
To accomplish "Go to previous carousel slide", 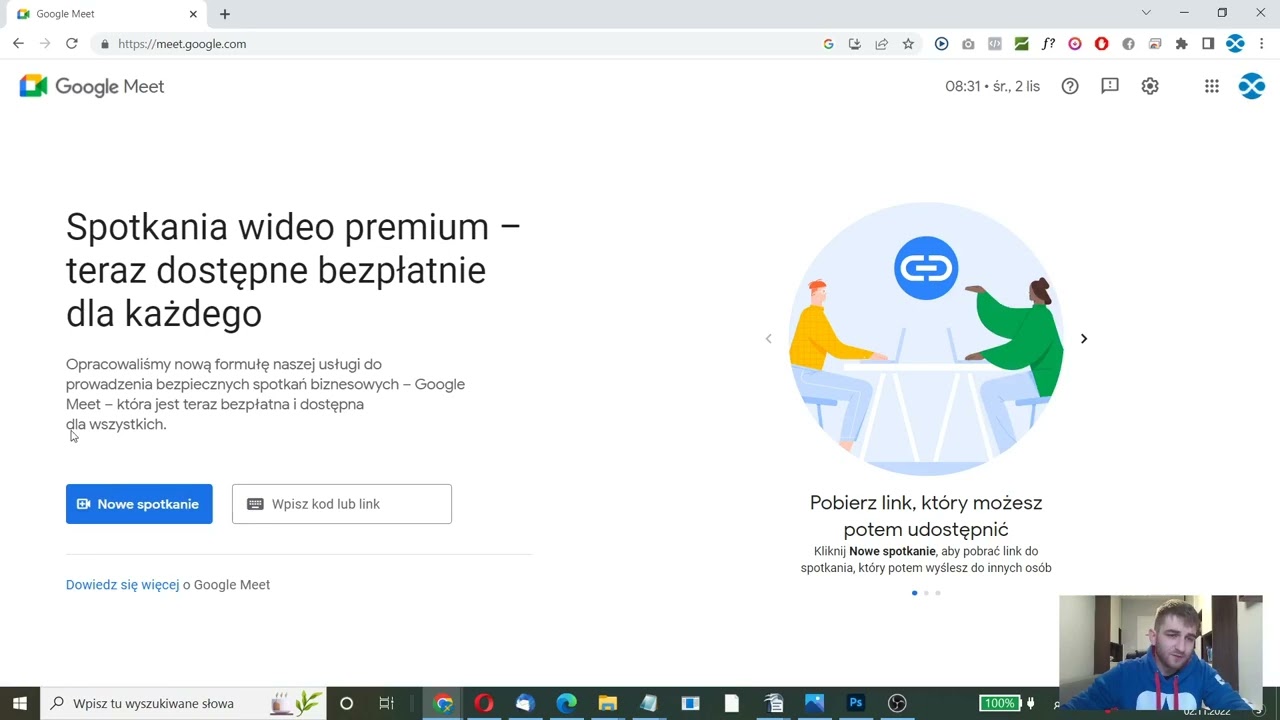I will click(768, 339).
